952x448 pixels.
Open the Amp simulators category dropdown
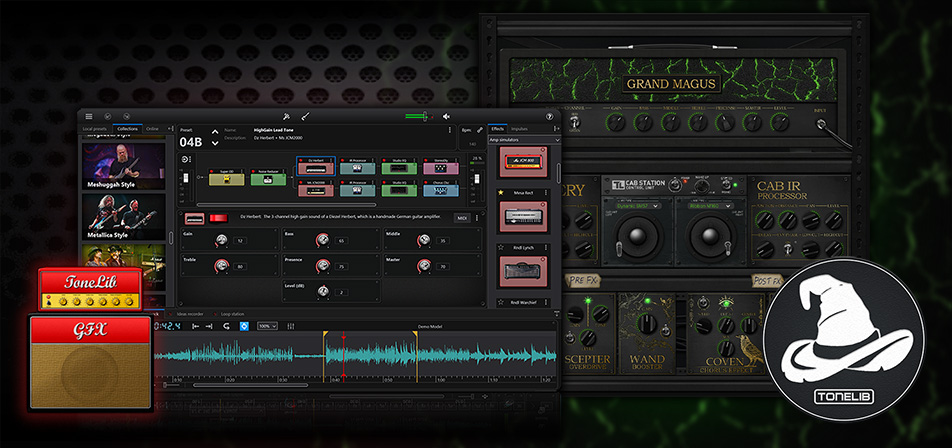524,140
